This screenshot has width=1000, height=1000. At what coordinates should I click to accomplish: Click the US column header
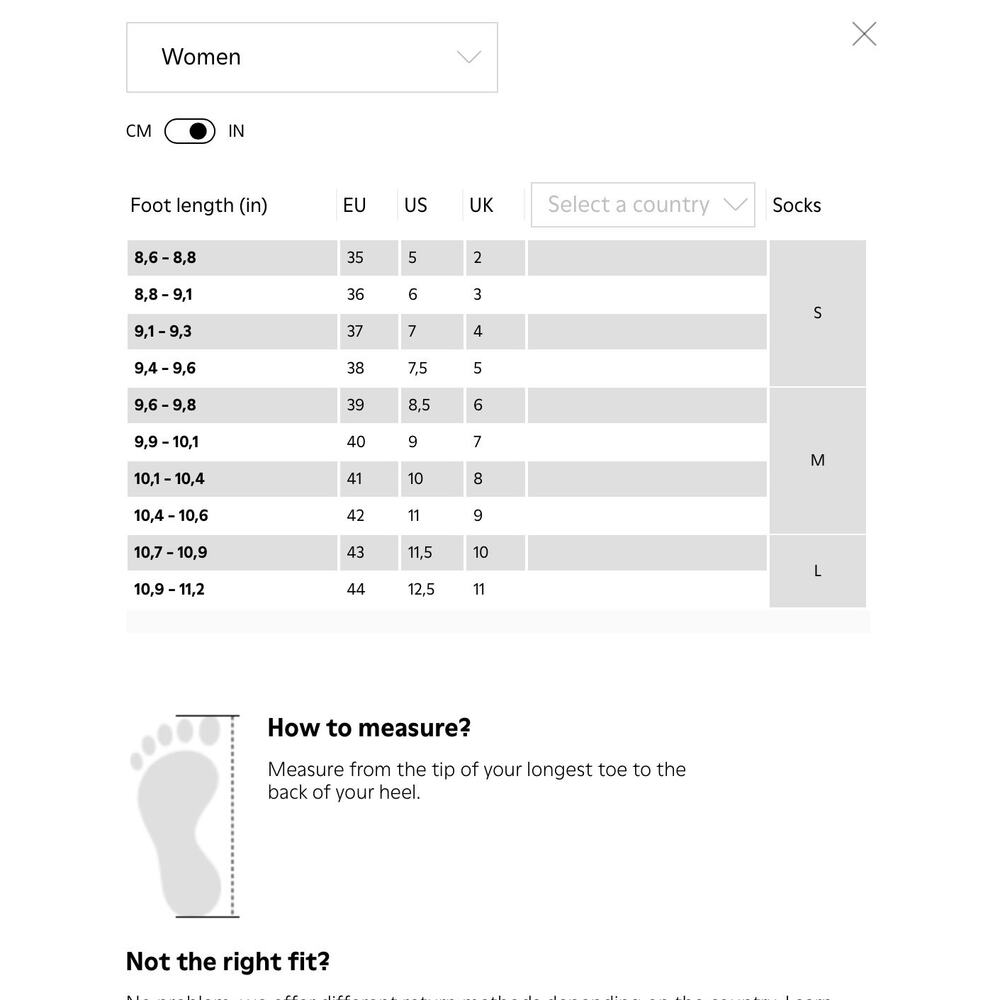coord(416,205)
